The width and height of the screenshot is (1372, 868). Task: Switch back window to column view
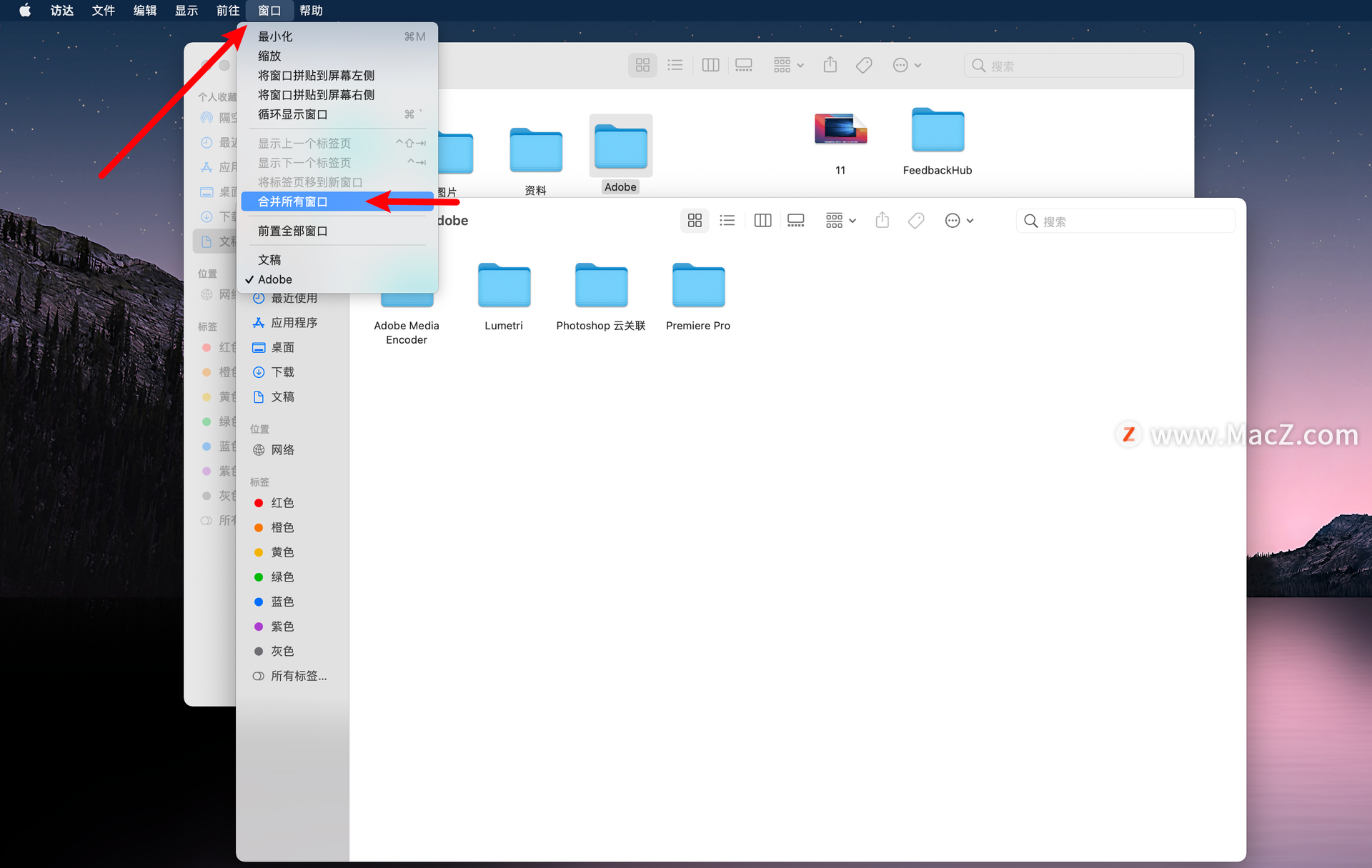pyautogui.click(x=710, y=65)
